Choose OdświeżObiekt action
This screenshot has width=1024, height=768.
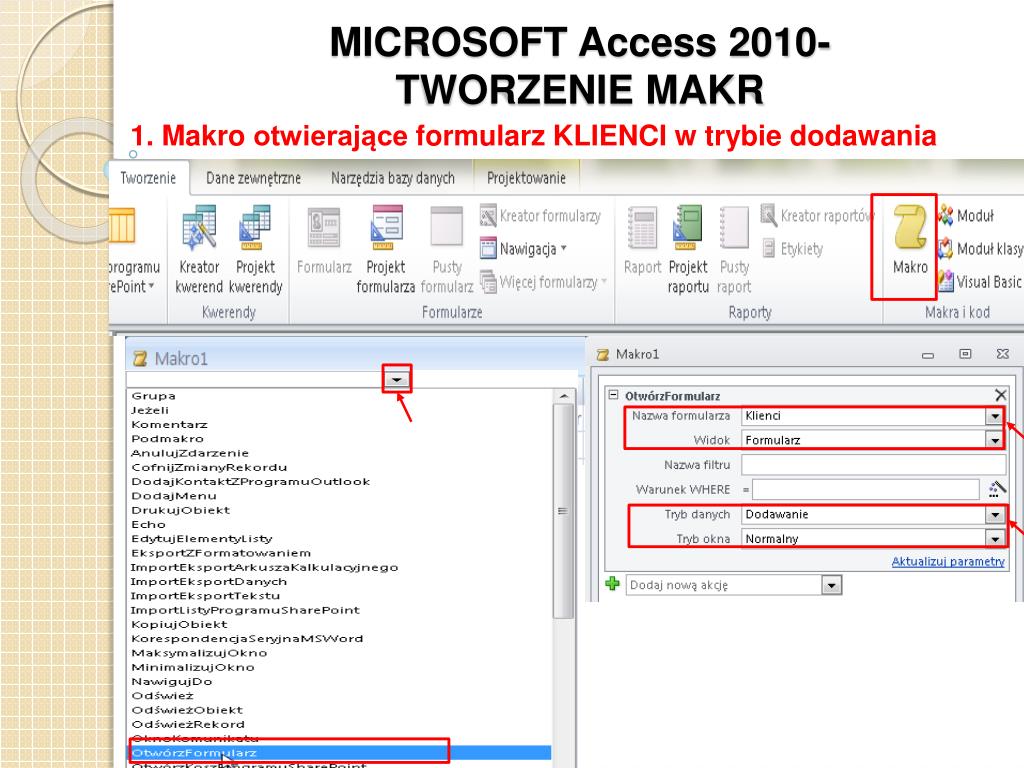coord(187,710)
